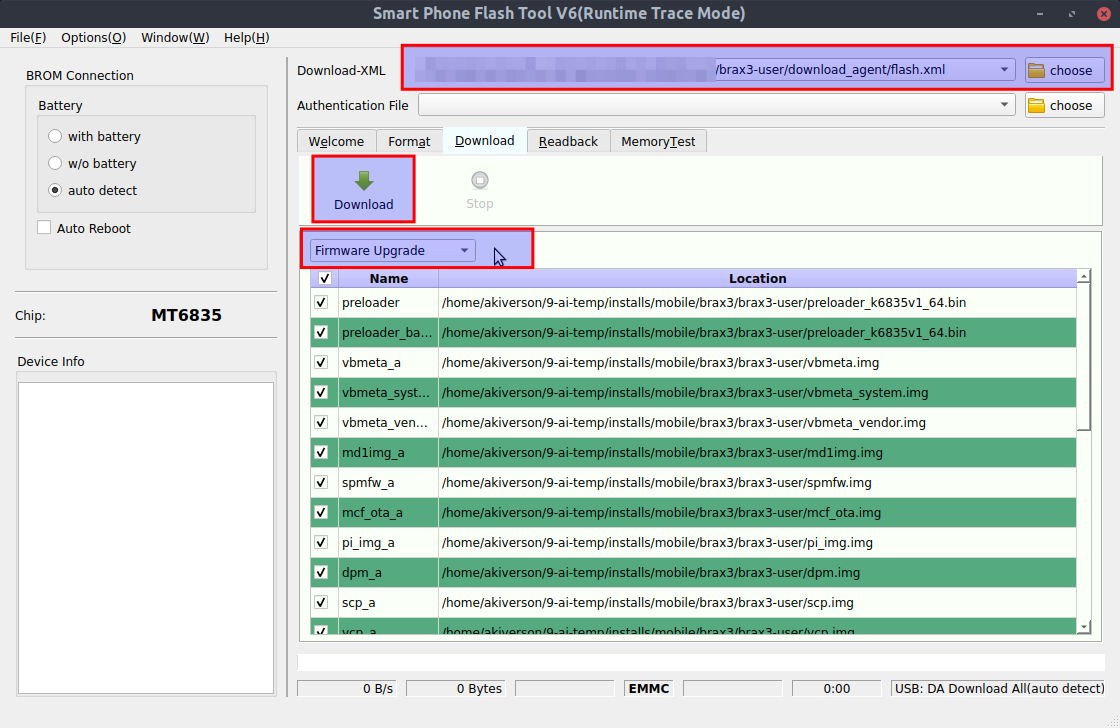Open the Options menu
The height and width of the screenshot is (728, 1120).
tap(93, 37)
